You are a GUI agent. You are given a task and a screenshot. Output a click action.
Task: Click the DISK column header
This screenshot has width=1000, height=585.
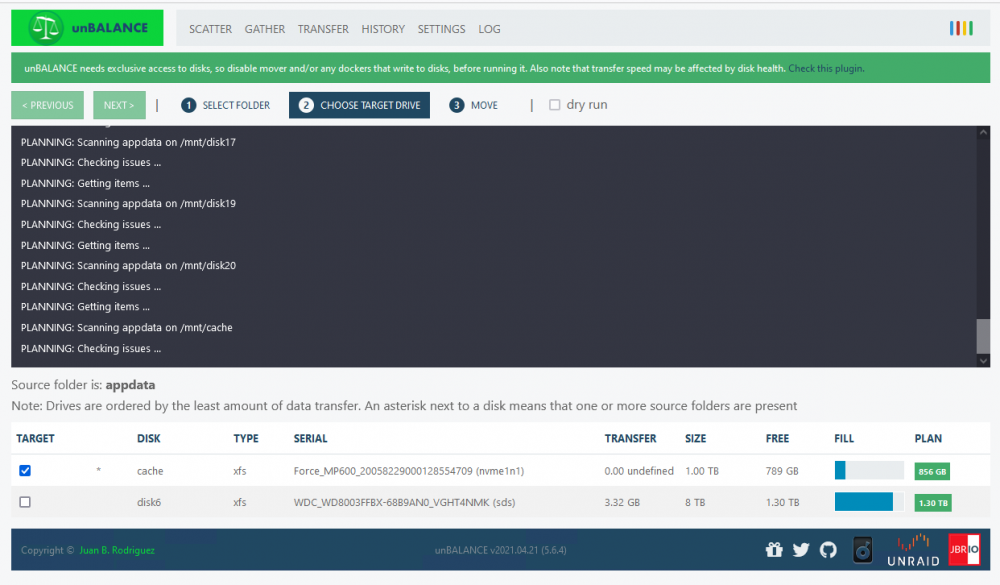pos(149,438)
